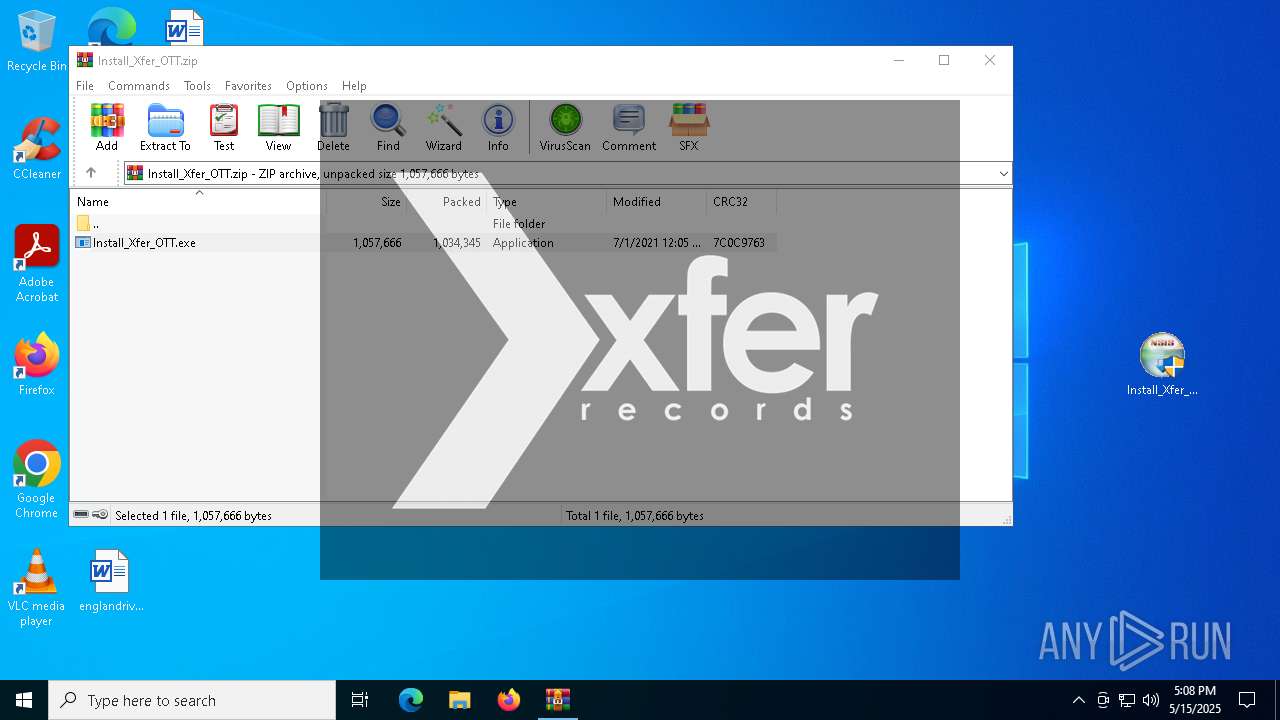Viewport: 1280px width, 720px height.
Task: Click the disk icon in status bar
Action: pyautogui.click(x=81, y=515)
